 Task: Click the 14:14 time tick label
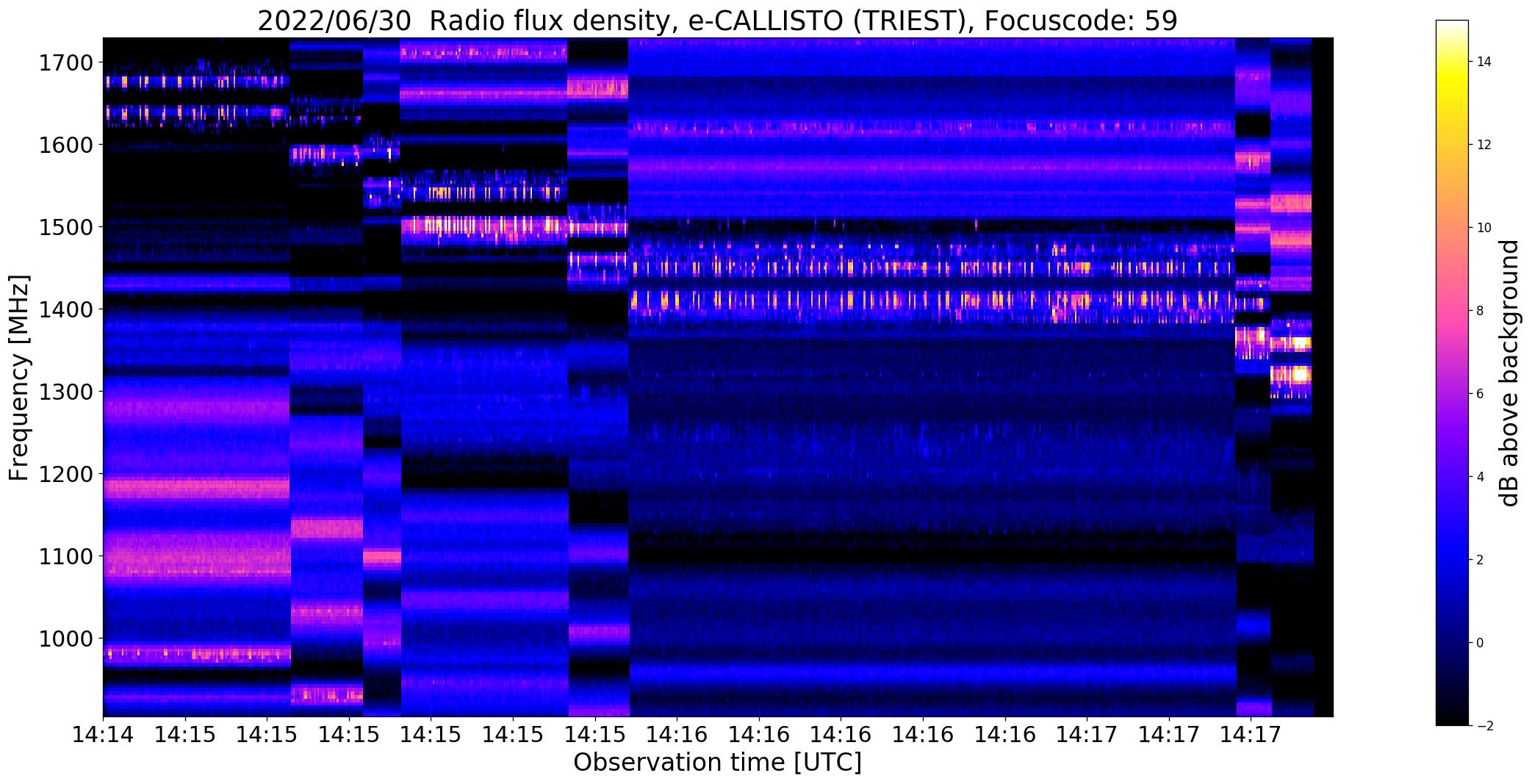103,733
